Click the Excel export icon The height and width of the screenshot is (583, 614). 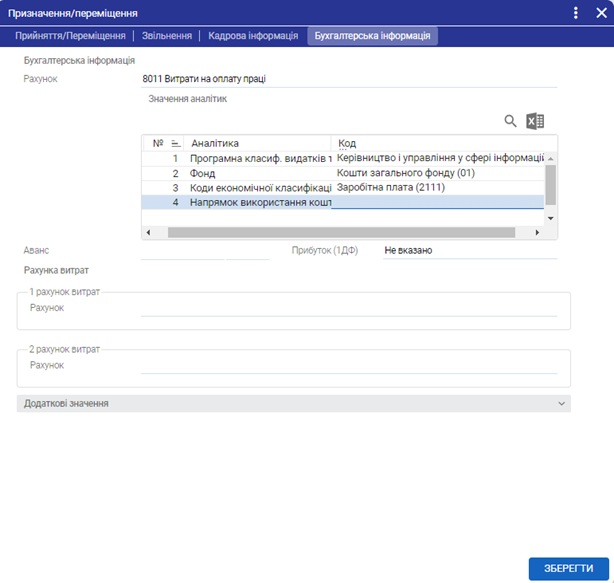pos(536,121)
